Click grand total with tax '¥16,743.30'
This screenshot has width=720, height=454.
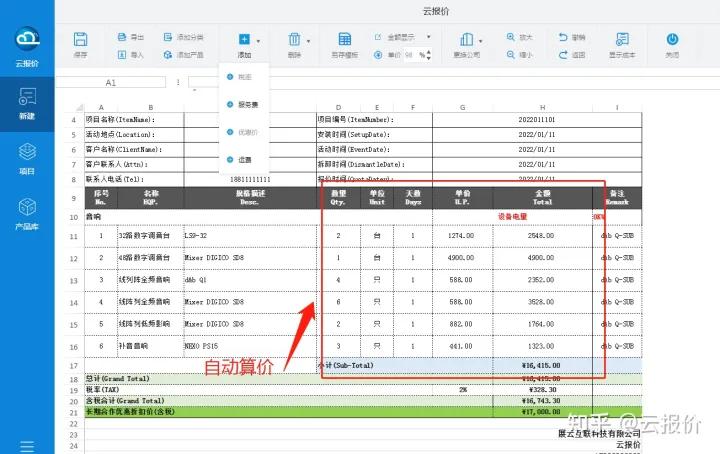coord(542,401)
